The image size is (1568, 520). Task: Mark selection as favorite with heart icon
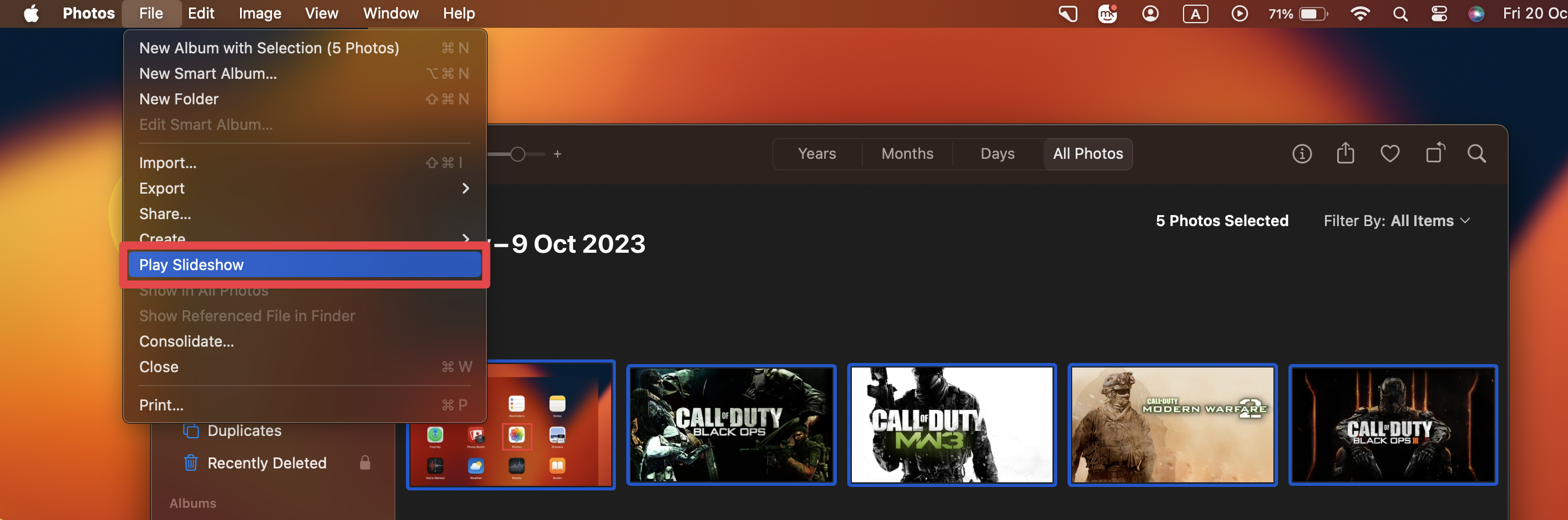point(1389,154)
